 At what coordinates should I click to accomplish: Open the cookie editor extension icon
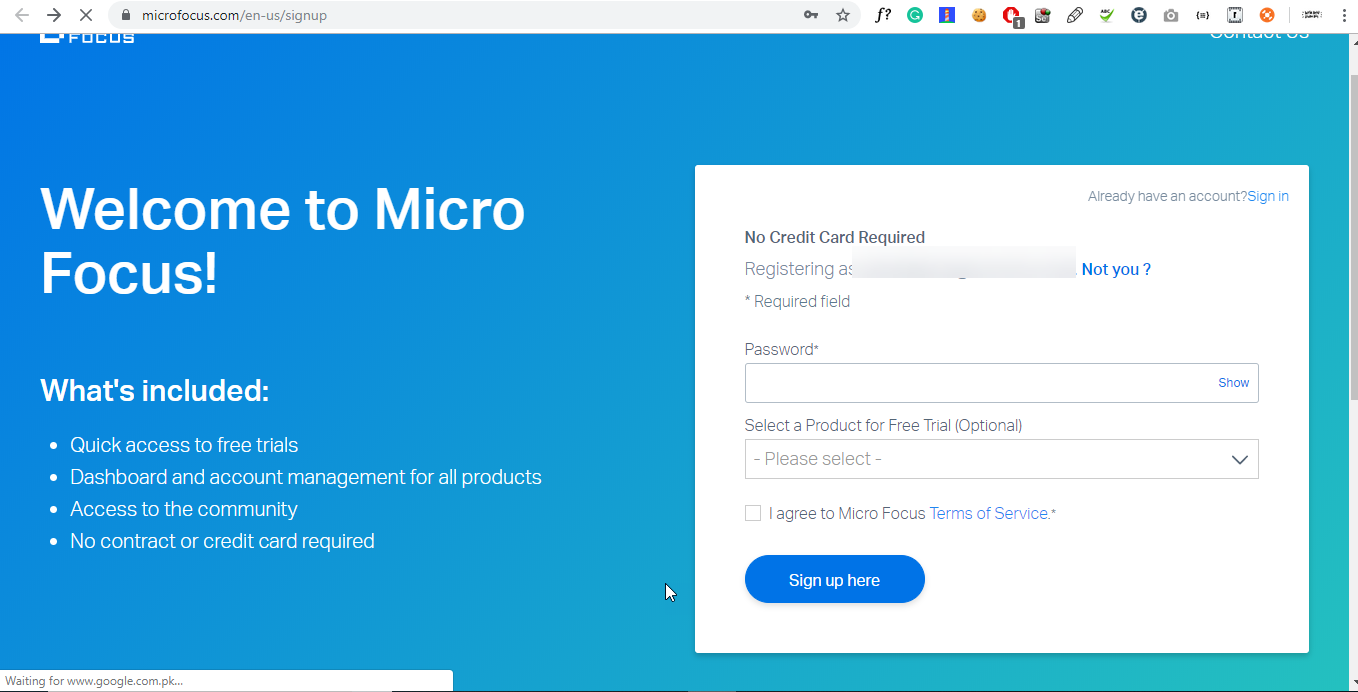tap(979, 15)
